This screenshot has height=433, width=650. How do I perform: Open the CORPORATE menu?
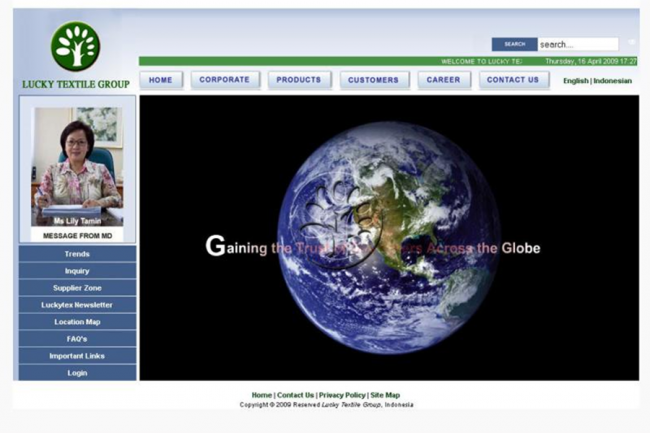(x=225, y=80)
